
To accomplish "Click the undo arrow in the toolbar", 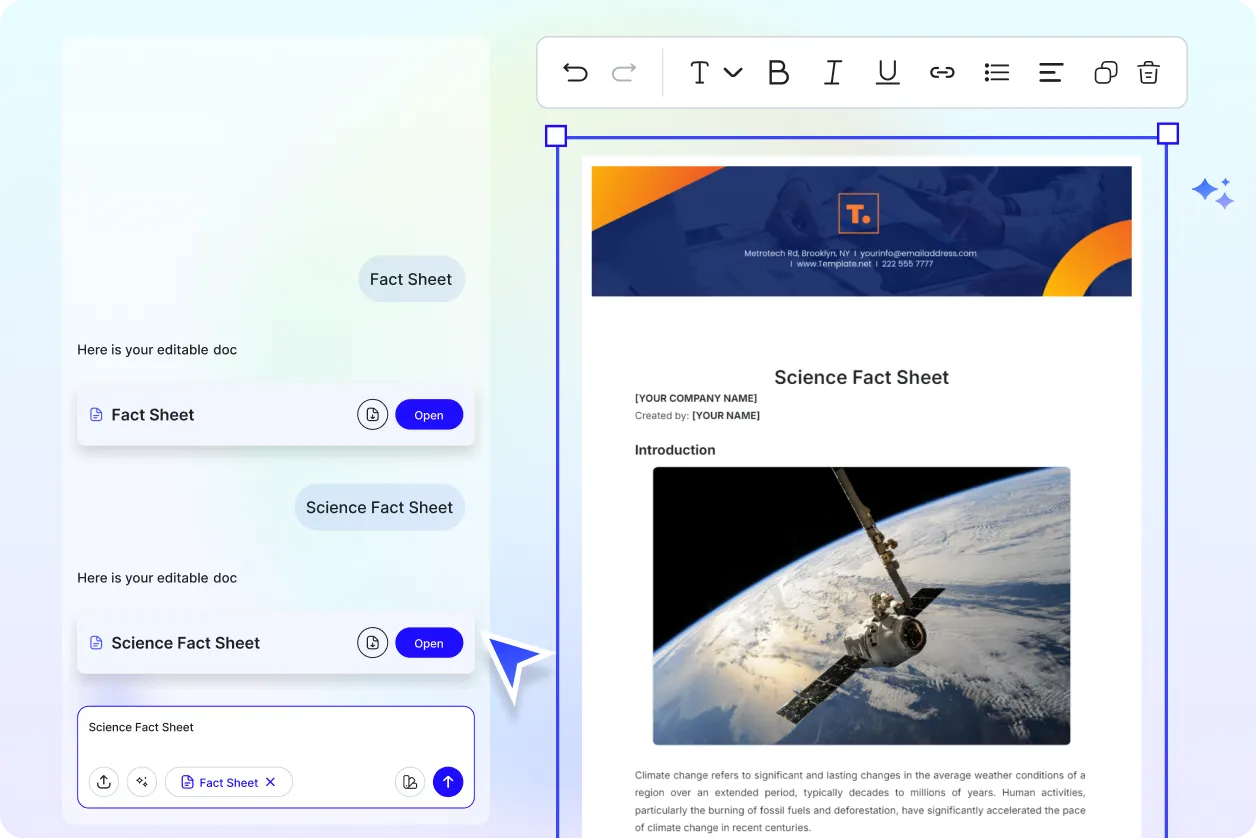I will [x=575, y=72].
